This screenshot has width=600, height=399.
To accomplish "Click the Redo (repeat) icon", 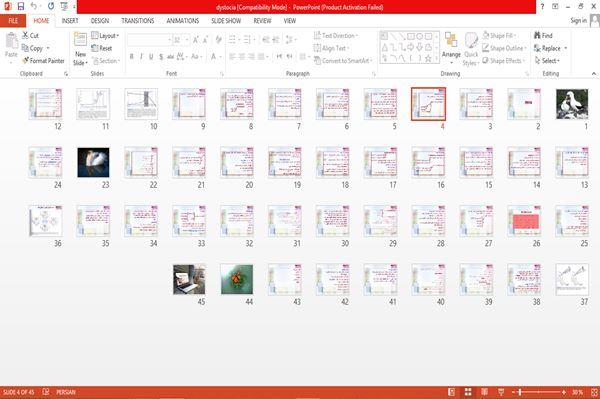I will tap(51, 6).
